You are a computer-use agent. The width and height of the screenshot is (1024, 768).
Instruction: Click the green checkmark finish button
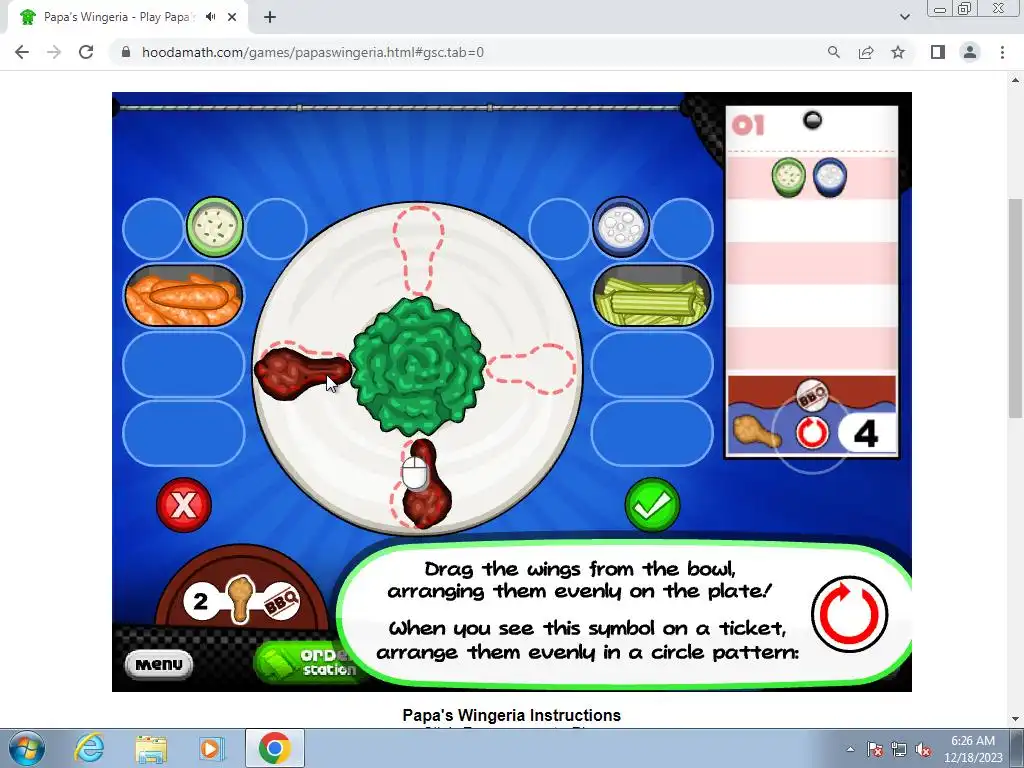point(652,505)
